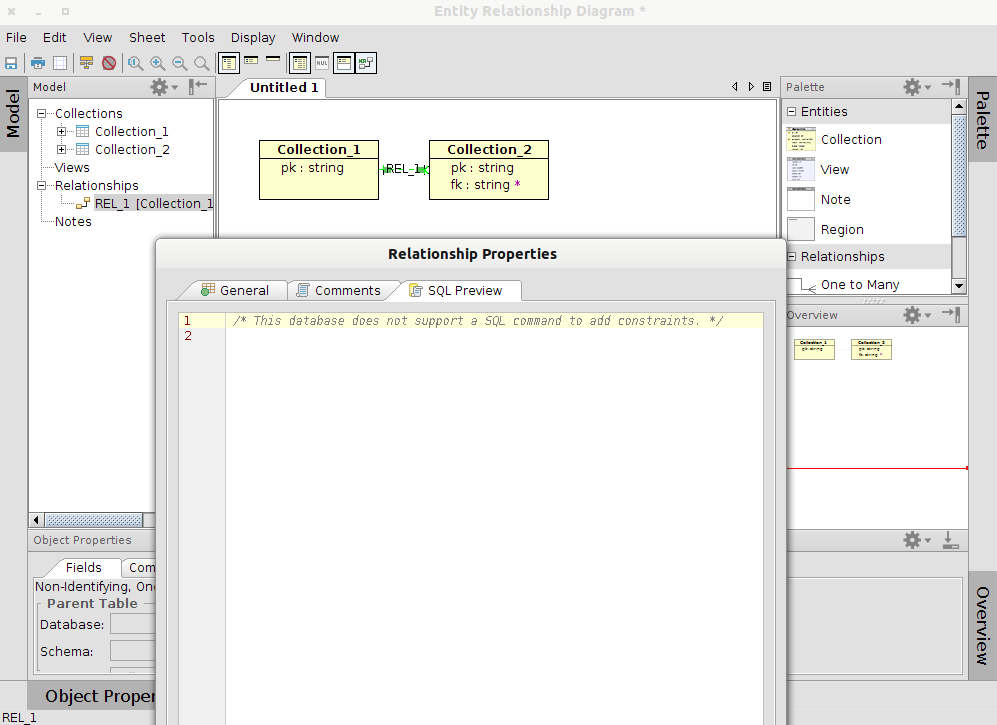
Task: Toggle entity-level display mode icon
Action: (273, 59)
